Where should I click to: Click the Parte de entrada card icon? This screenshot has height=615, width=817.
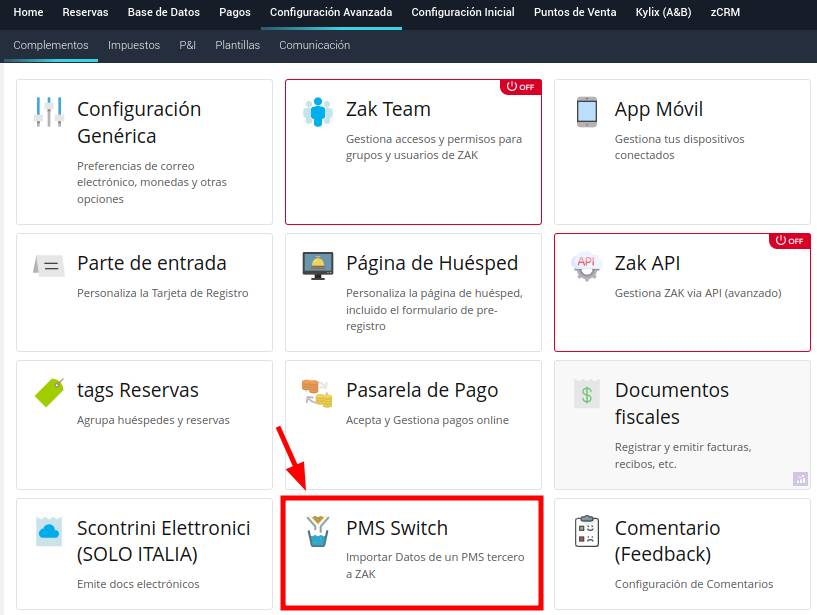(49, 265)
